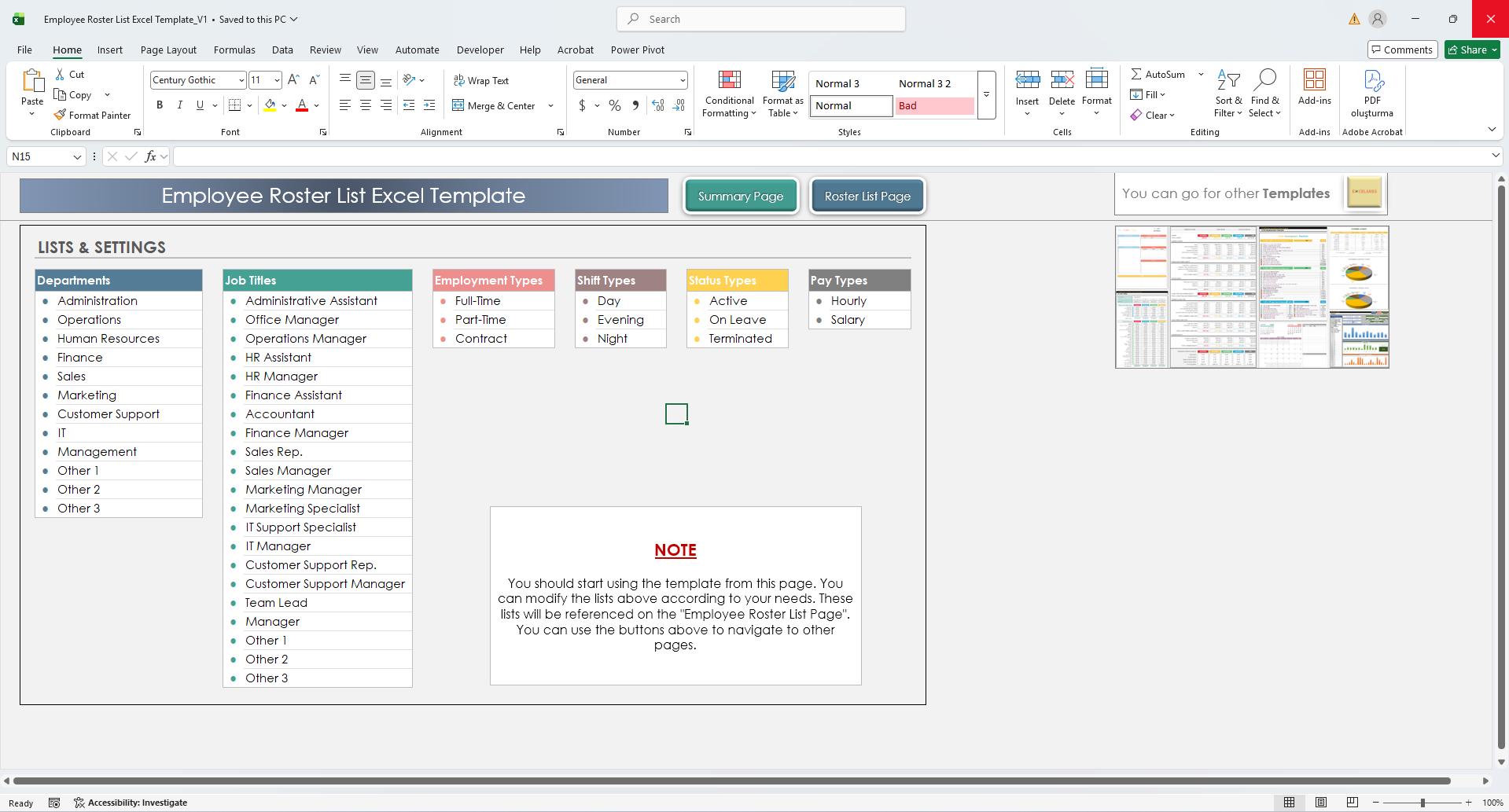Toggle Bold formatting
The width and height of the screenshot is (1509, 812).
[x=160, y=105]
